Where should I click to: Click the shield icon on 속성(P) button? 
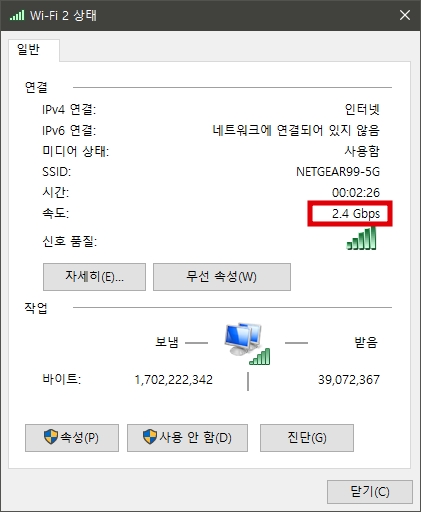51,437
